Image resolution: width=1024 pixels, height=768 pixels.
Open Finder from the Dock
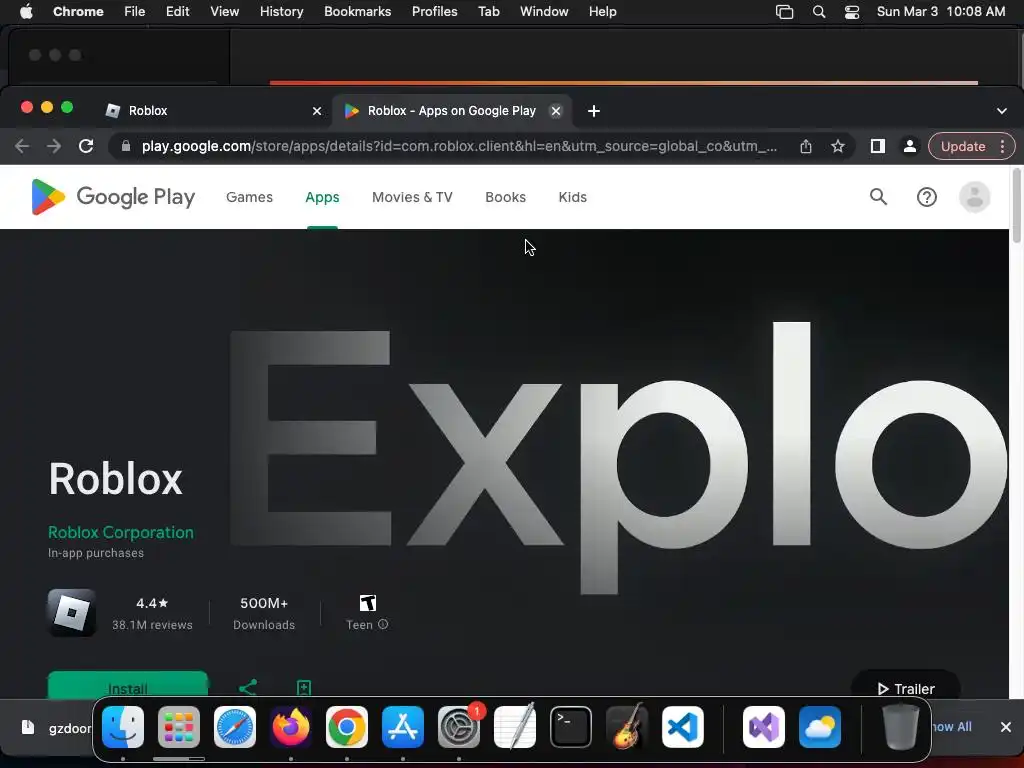pos(123,727)
